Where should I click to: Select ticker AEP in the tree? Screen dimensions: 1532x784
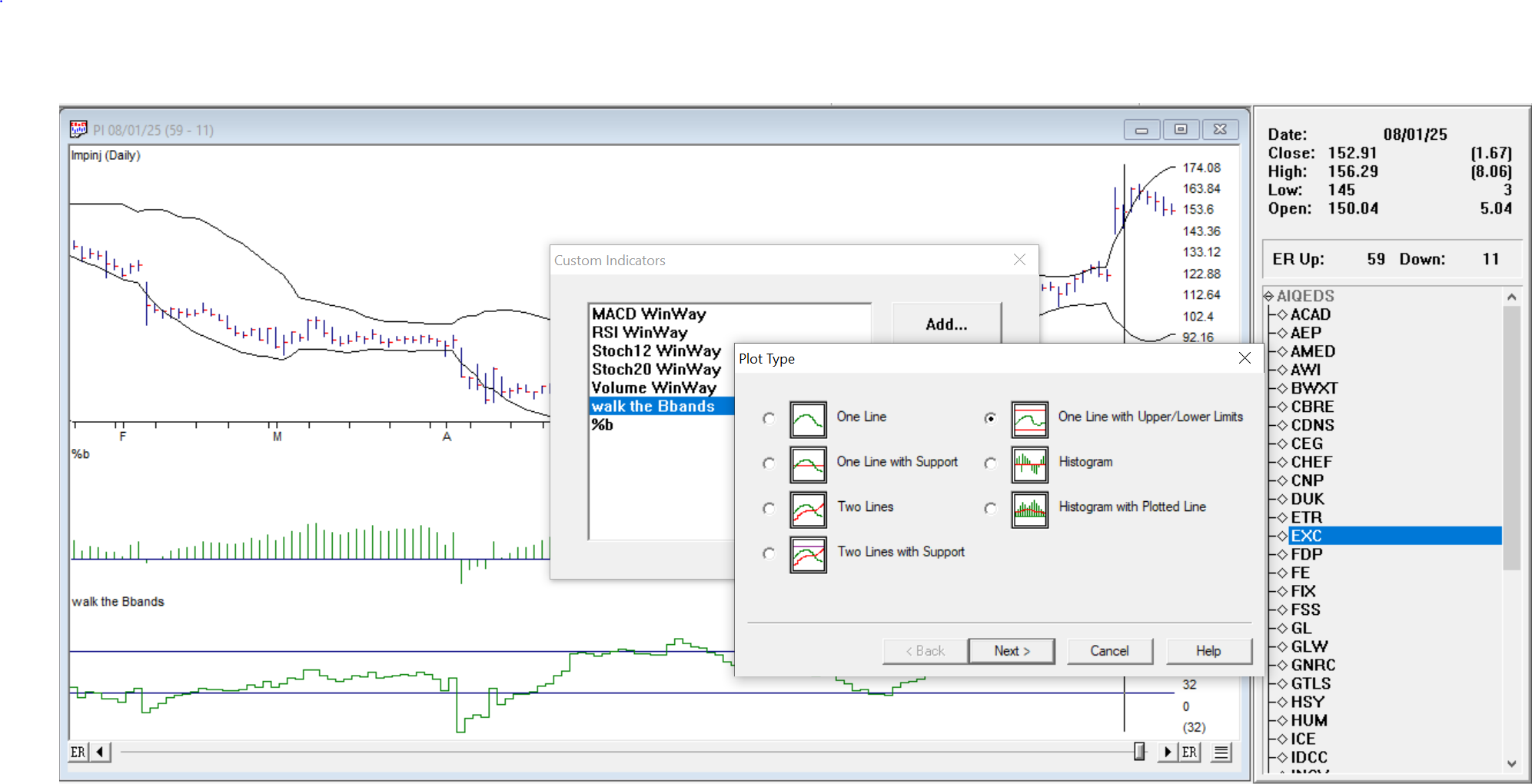(x=1305, y=333)
